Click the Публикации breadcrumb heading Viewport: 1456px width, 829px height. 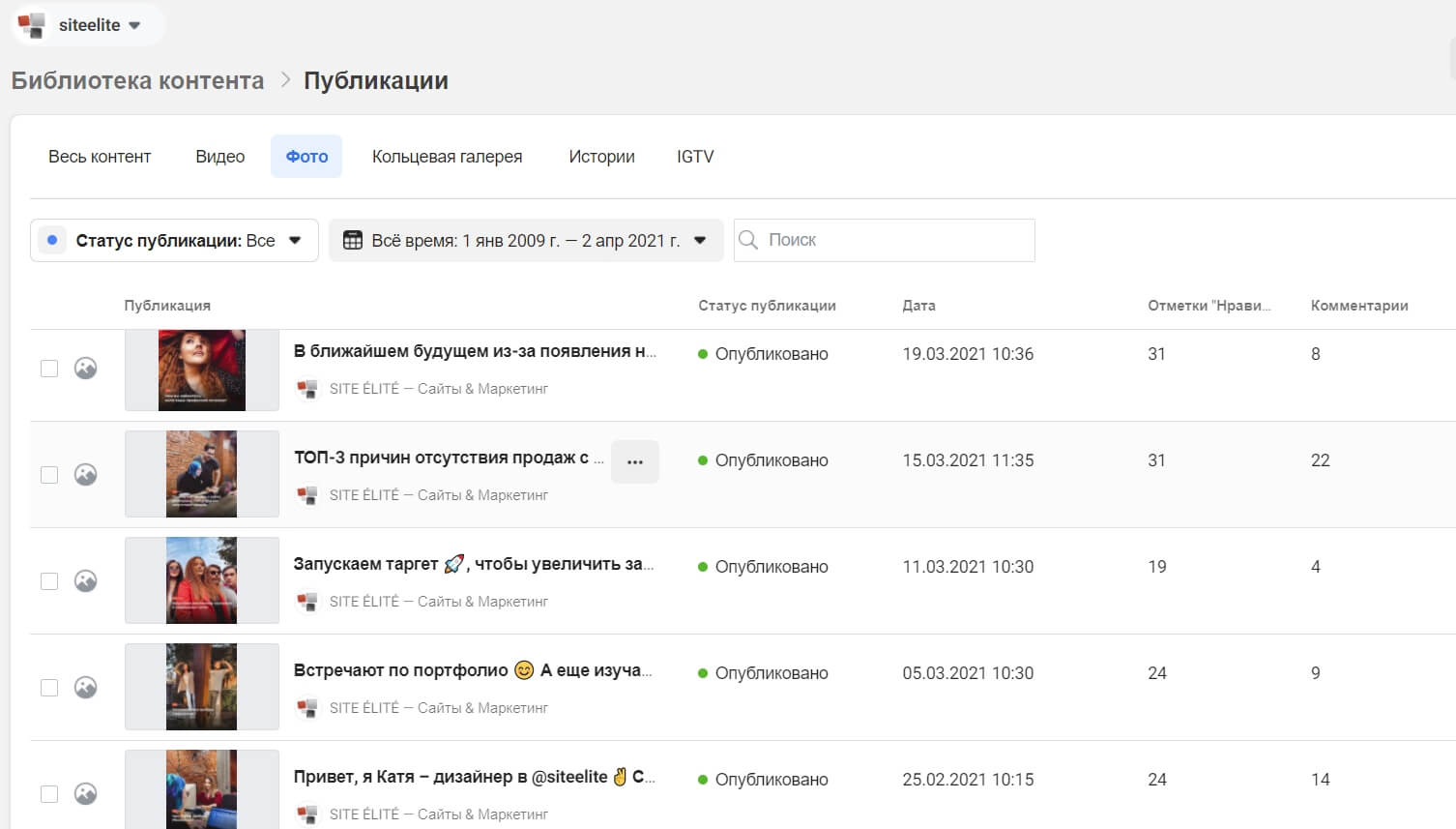pos(376,80)
